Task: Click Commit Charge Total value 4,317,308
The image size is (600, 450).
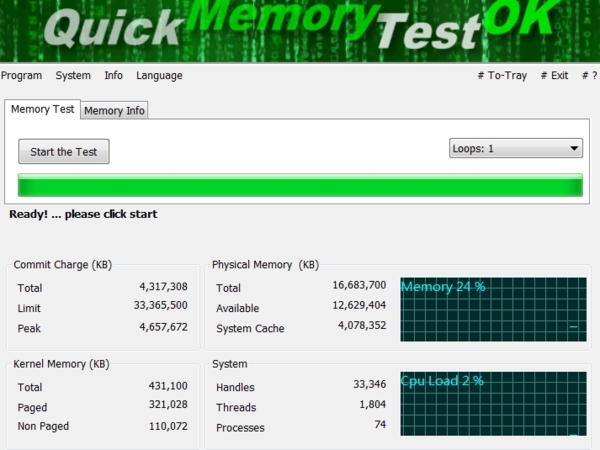Action: pyautogui.click(x=163, y=287)
